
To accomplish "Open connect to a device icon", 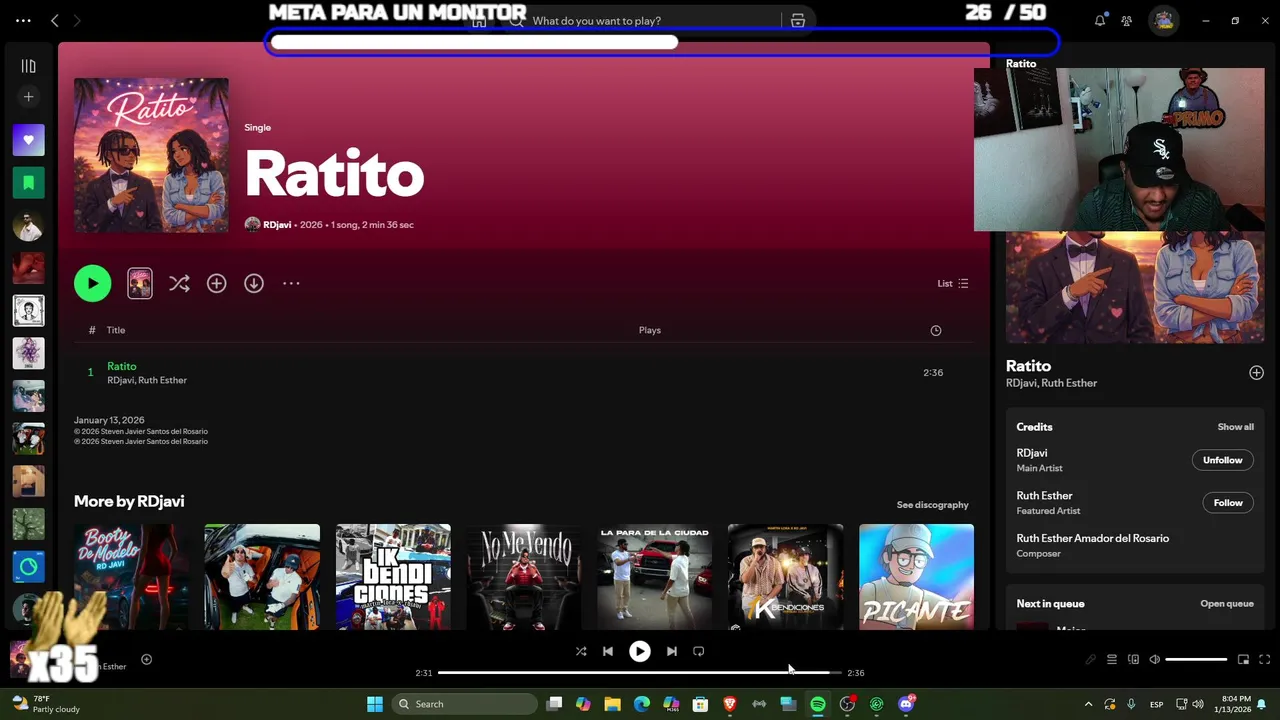I will coord(1133,660).
